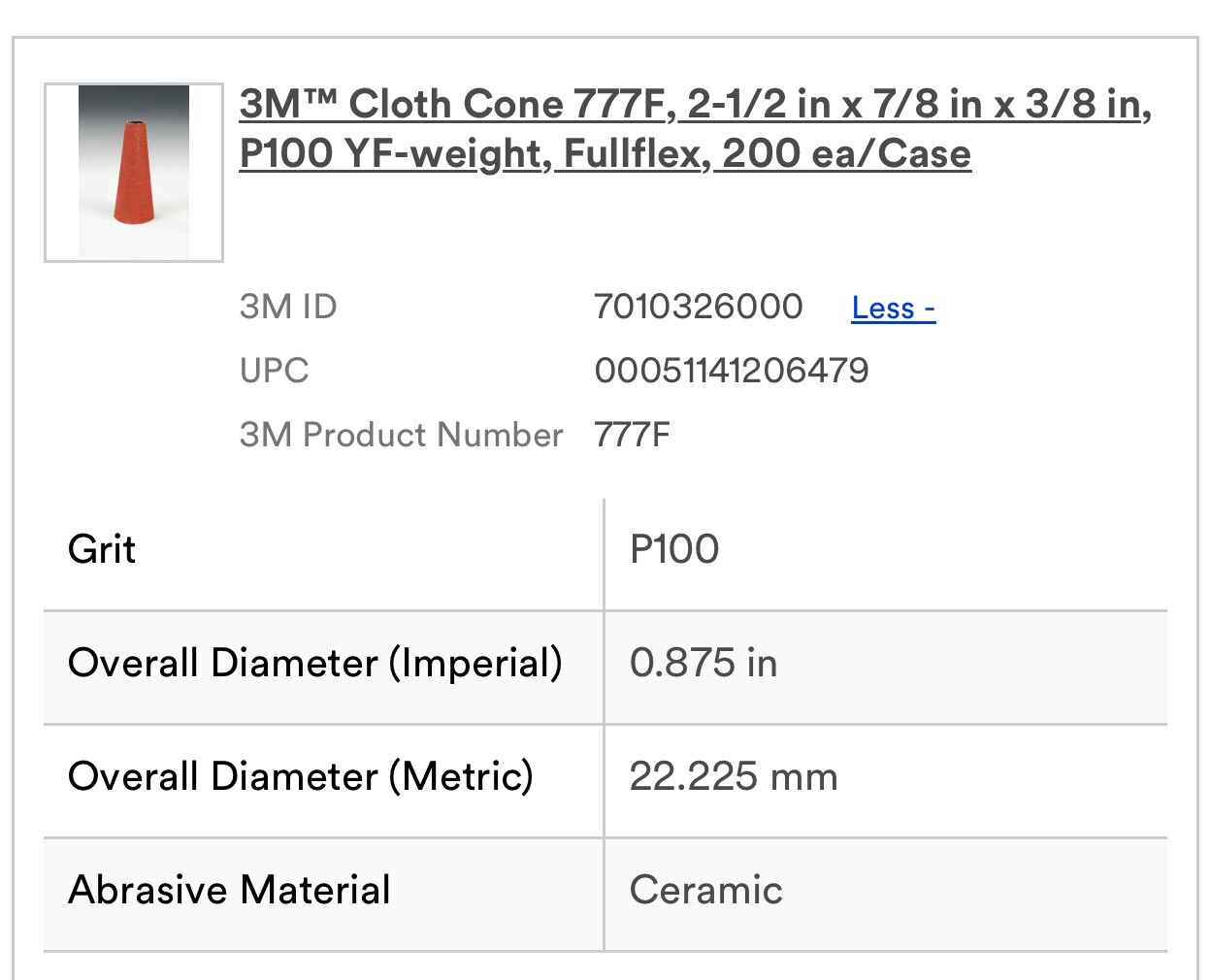Image resolution: width=1211 pixels, height=980 pixels.
Task: Click the UPC value 00051141206479
Action: click(x=732, y=371)
